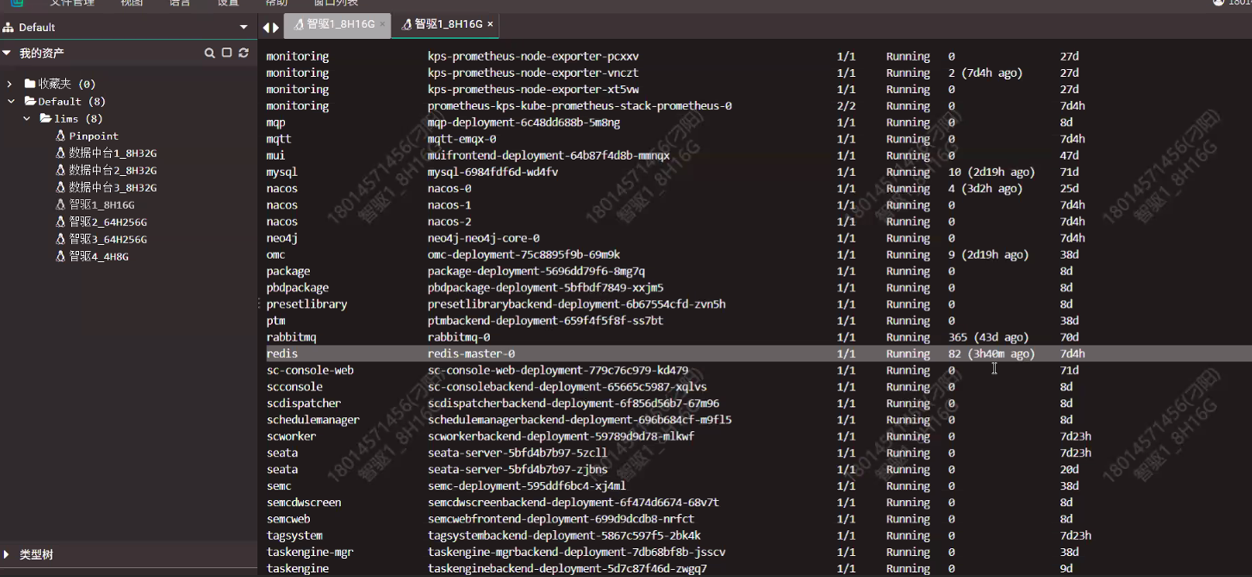Collapse the 我的资产 section
Screen dimensions: 1252x577
click(x=7, y=53)
